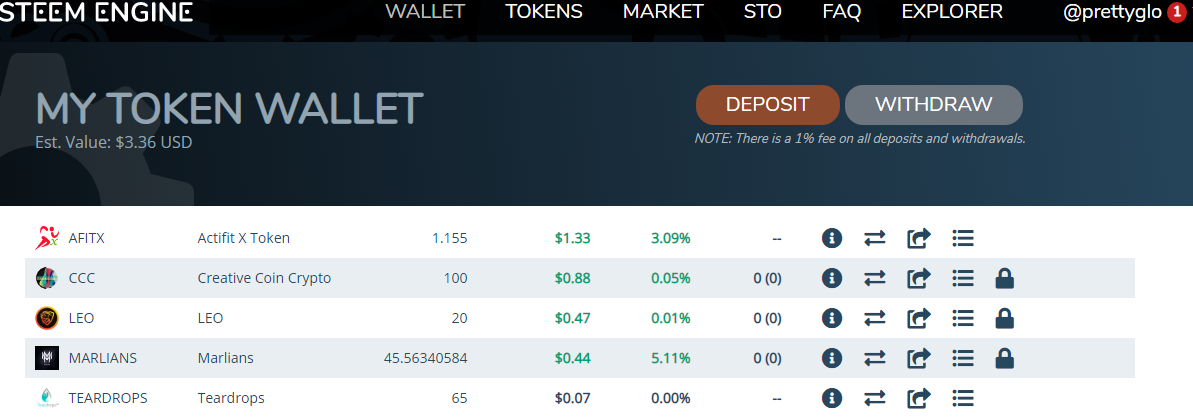Click the MARLIANS token logo

pos(47,358)
